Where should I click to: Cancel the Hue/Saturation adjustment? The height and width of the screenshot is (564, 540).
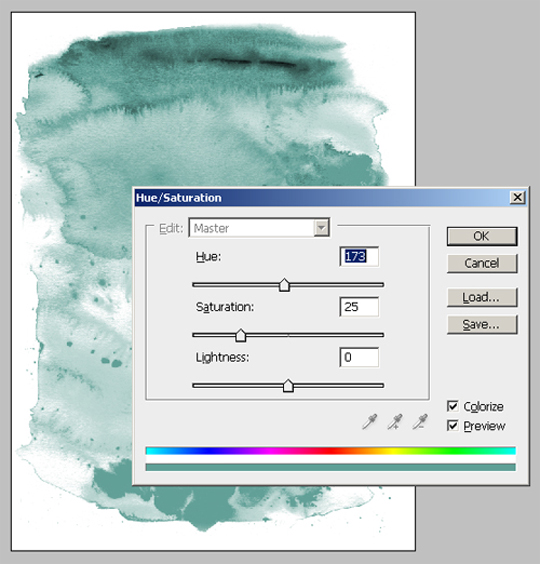pyautogui.click(x=482, y=263)
